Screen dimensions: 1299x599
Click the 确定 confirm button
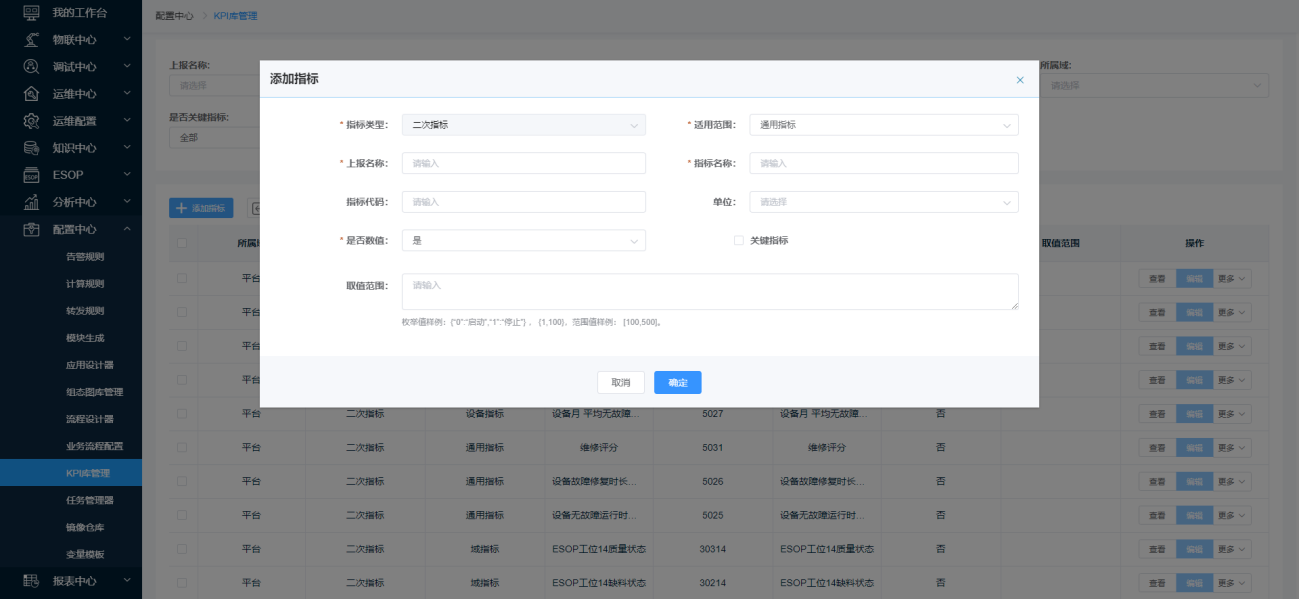677,383
